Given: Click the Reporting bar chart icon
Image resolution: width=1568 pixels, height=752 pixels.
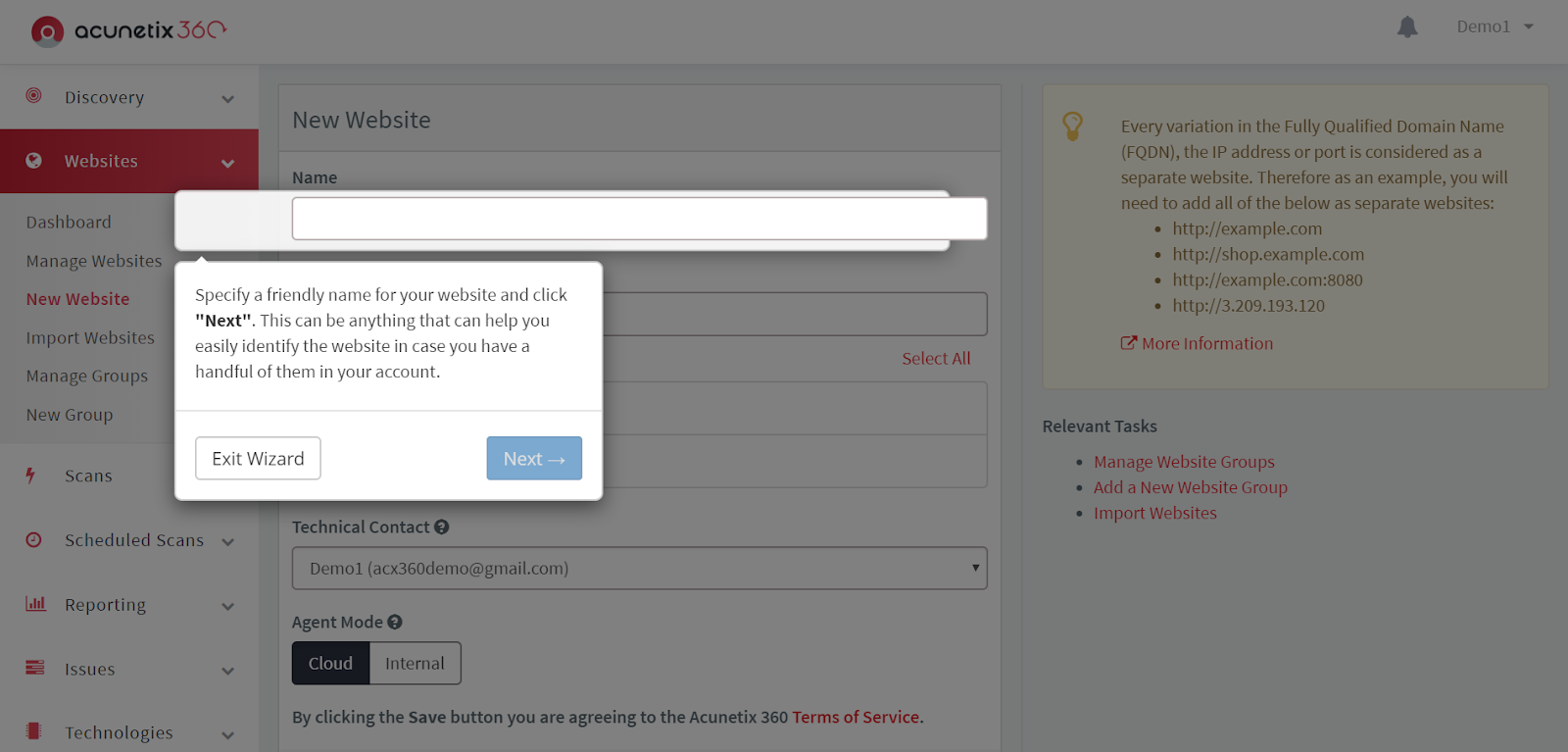Looking at the screenshot, I should tap(35, 604).
